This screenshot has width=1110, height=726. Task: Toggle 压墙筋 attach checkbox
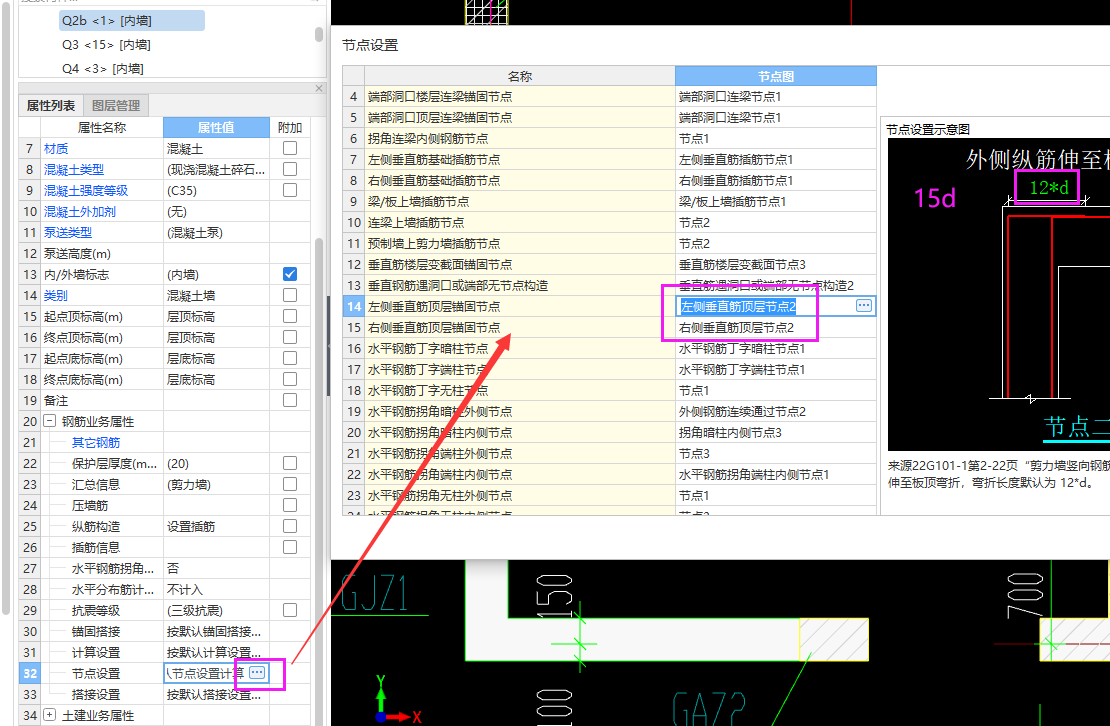(x=290, y=505)
